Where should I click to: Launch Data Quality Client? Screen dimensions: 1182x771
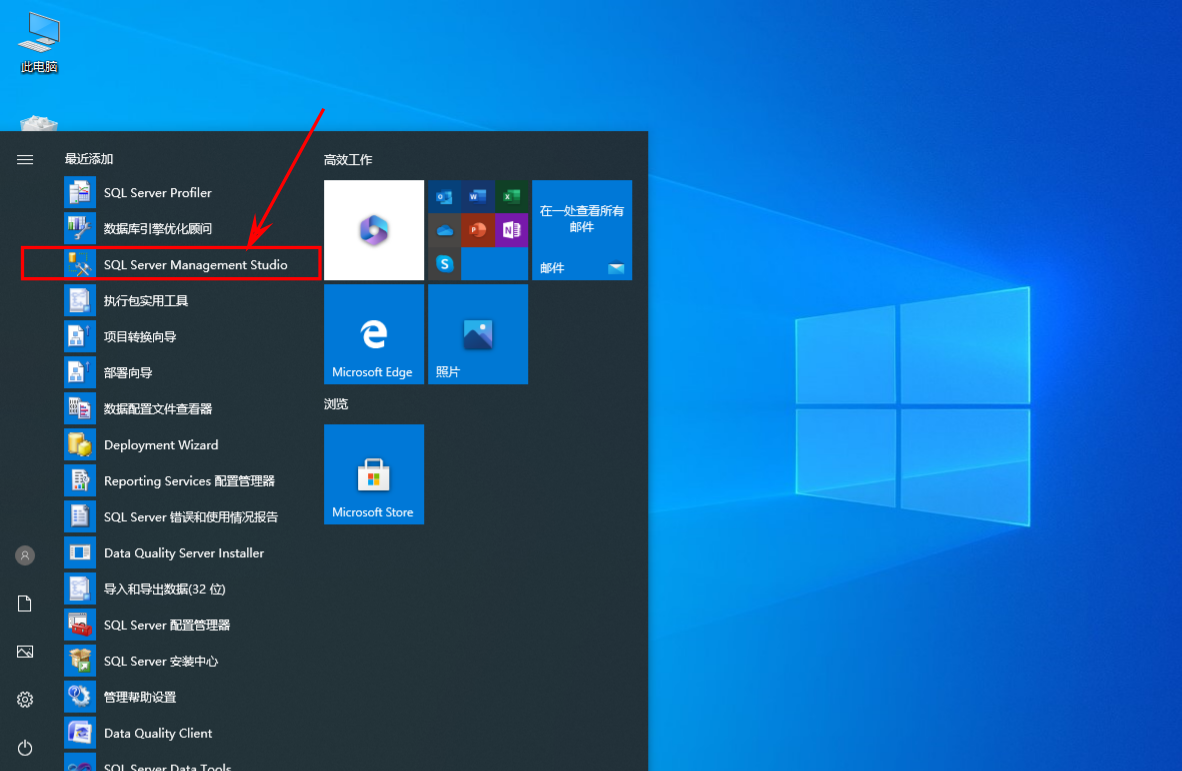click(x=187, y=733)
